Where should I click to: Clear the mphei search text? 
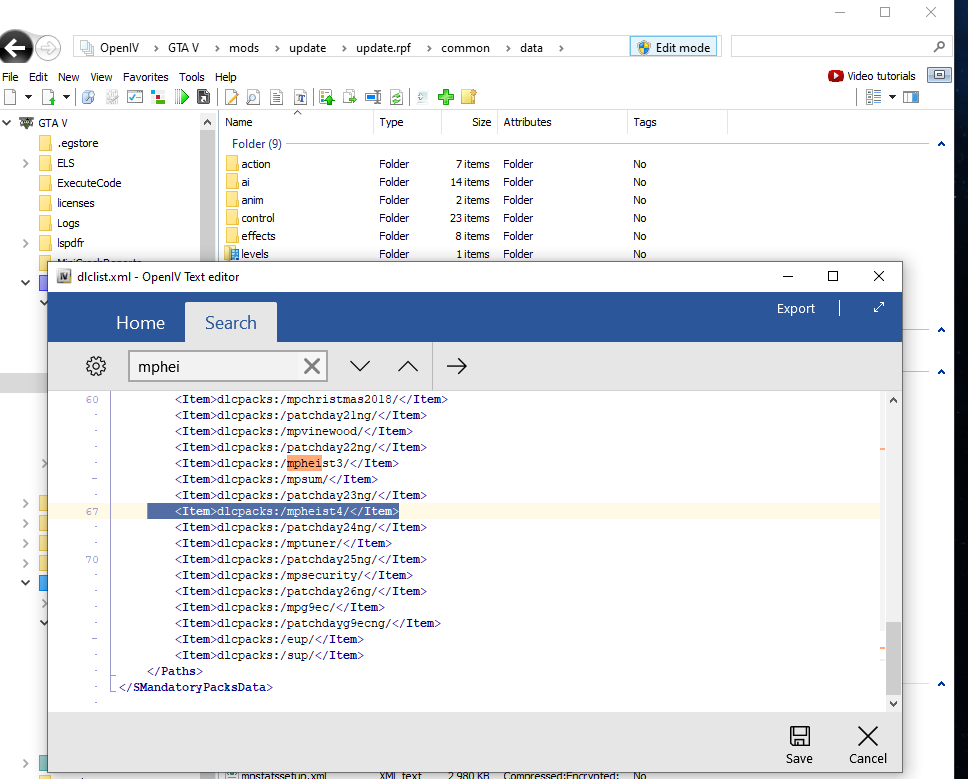[x=312, y=366]
